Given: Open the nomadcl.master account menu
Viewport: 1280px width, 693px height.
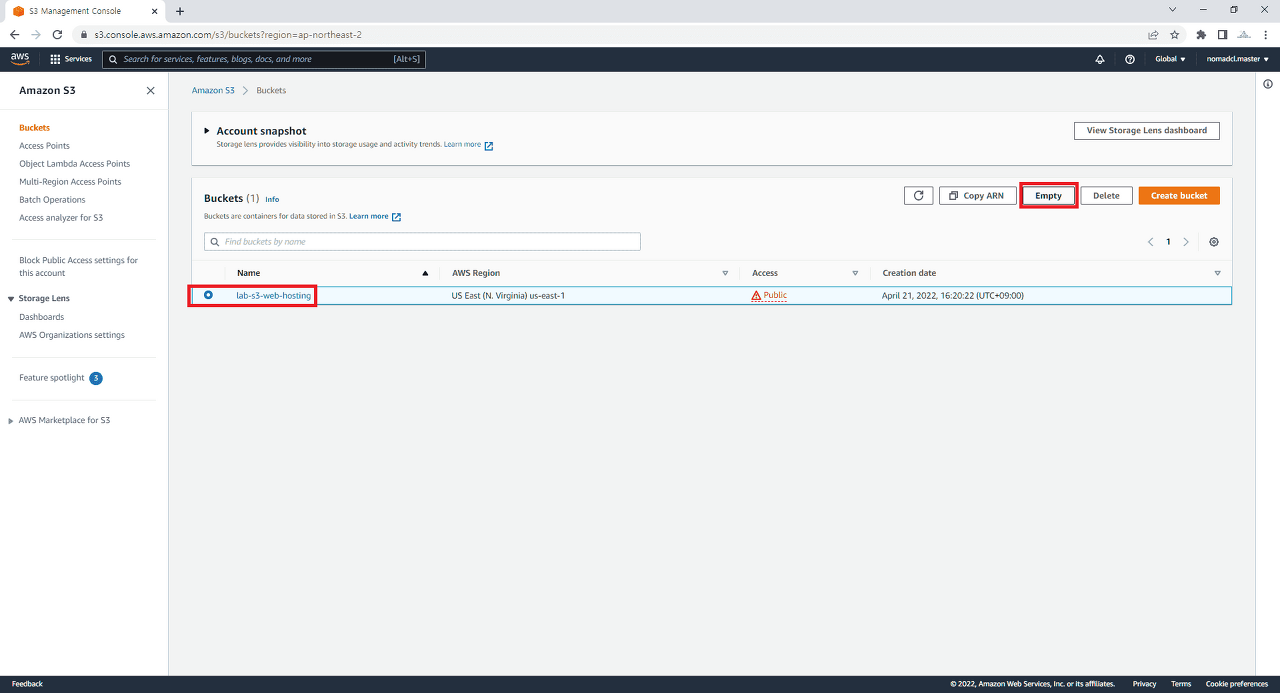Looking at the screenshot, I should 1237,59.
